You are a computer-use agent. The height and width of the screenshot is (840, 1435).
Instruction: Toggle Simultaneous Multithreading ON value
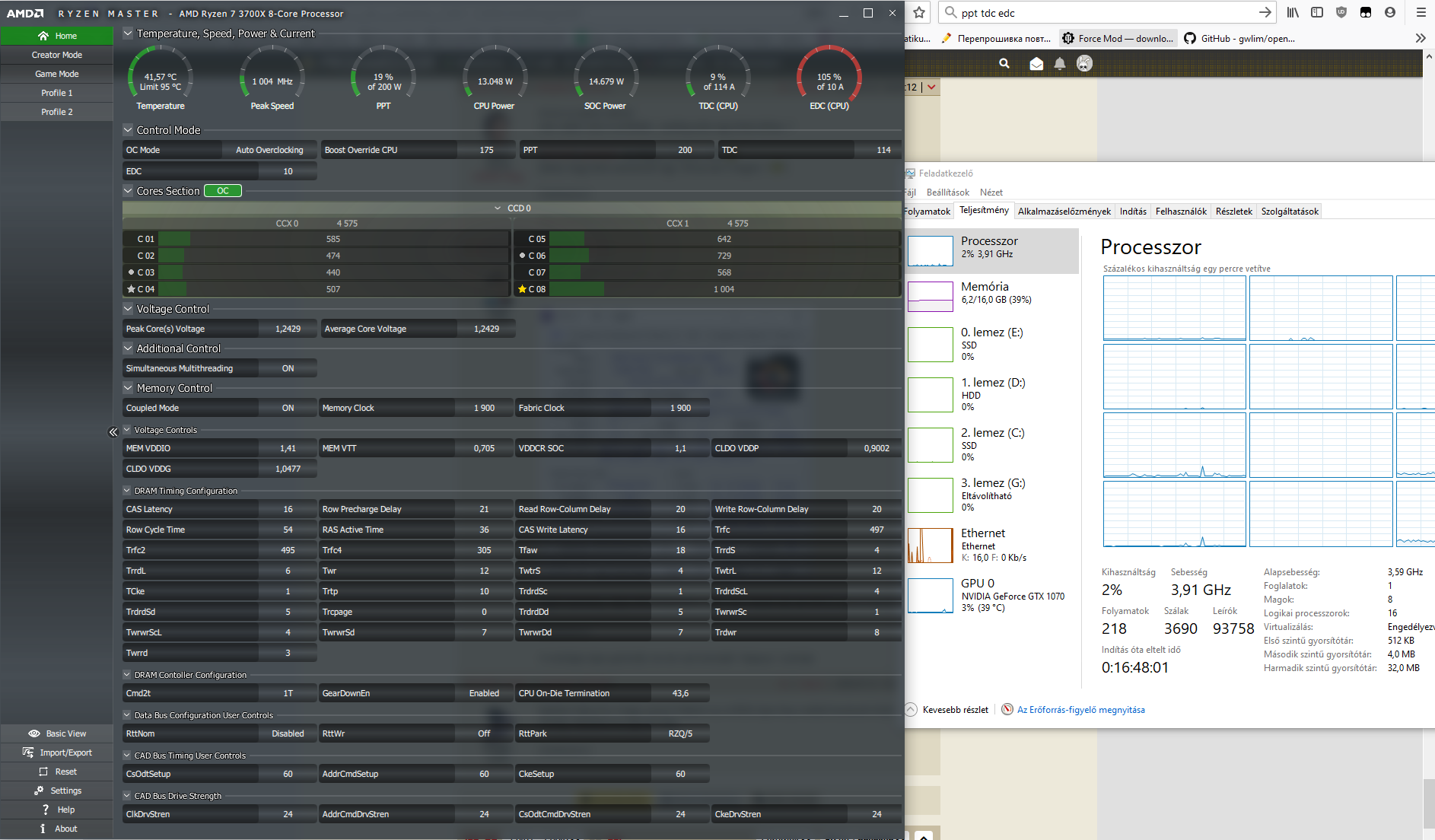288,368
